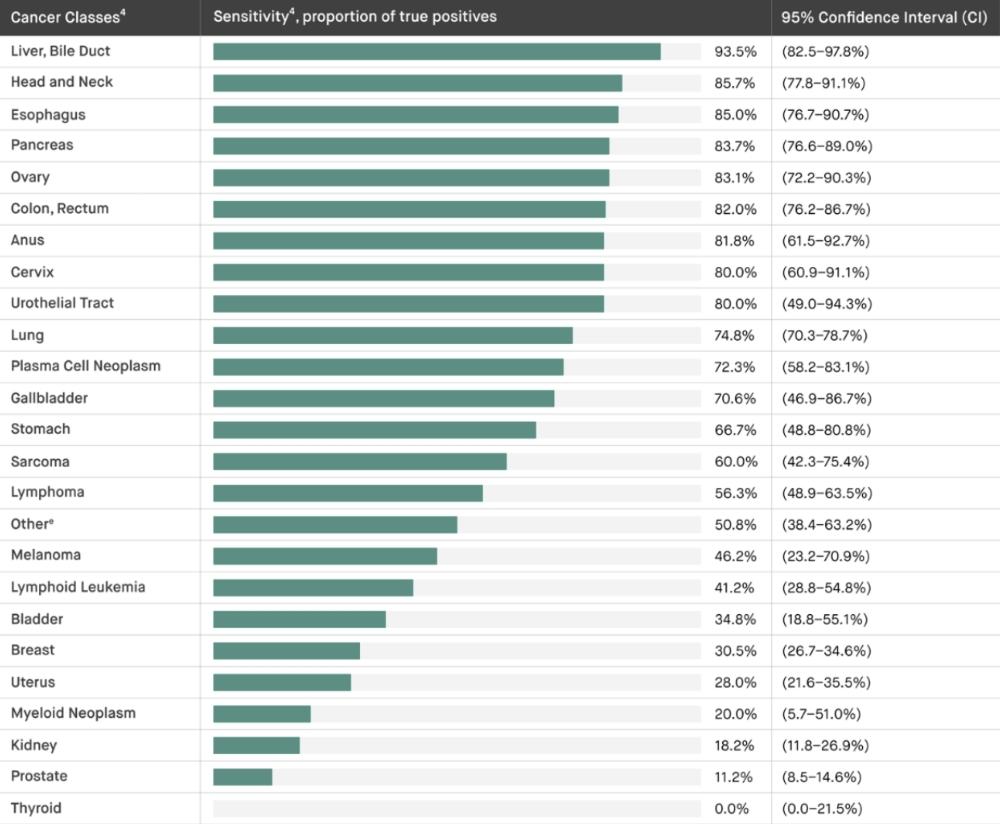This screenshot has height=825, width=1000.
Task: Click the Liver, Bile Duct sensitivity bar
Action: click(x=437, y=51)
